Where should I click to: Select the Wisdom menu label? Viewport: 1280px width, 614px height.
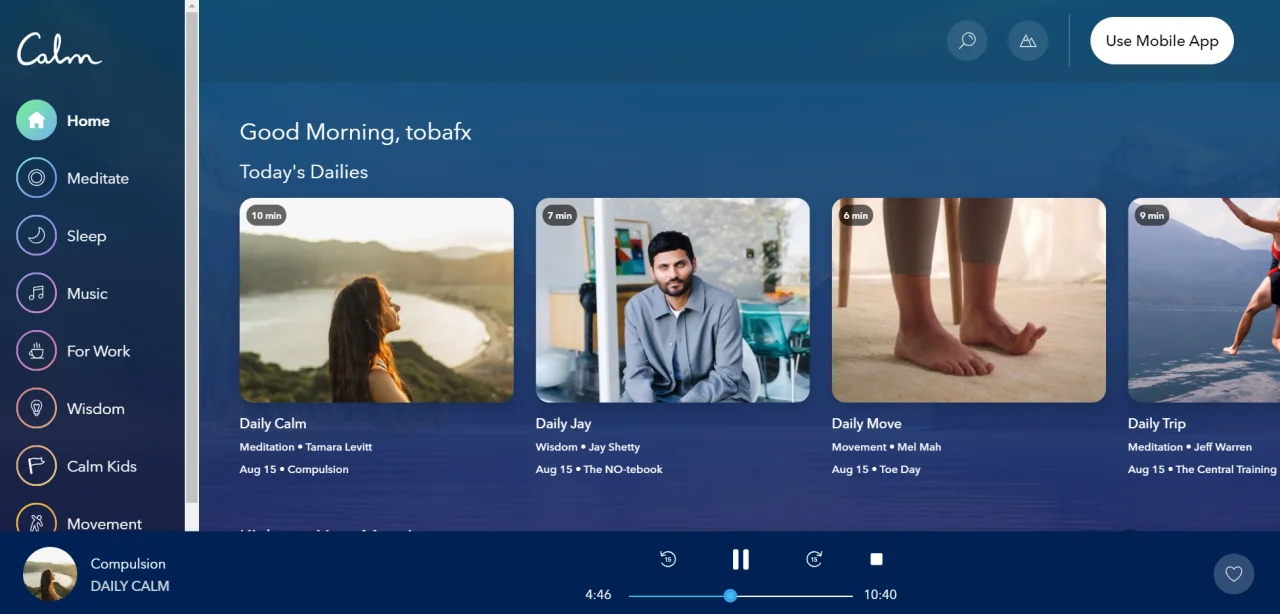(96, 408)
